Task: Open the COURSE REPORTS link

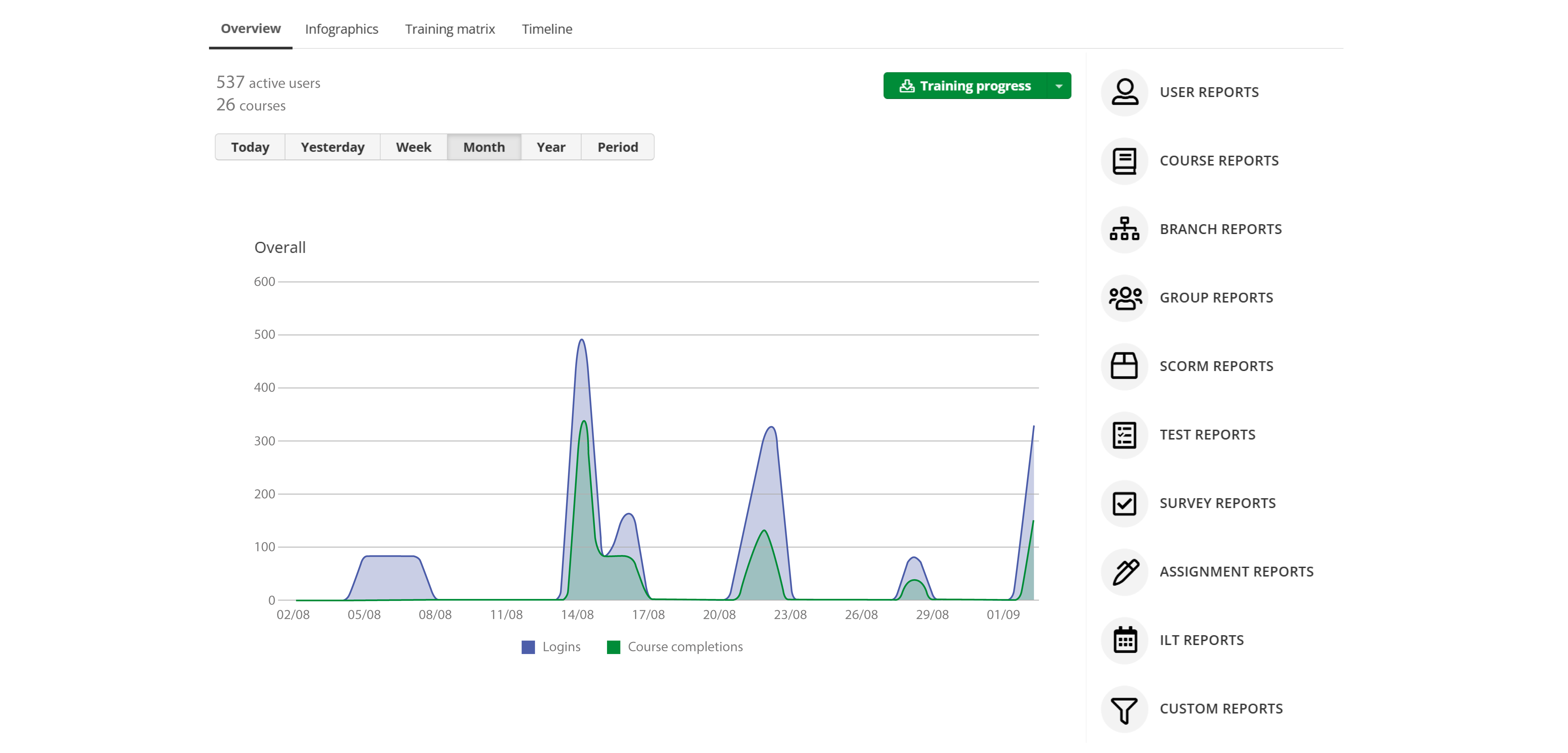Action: 1219,161
